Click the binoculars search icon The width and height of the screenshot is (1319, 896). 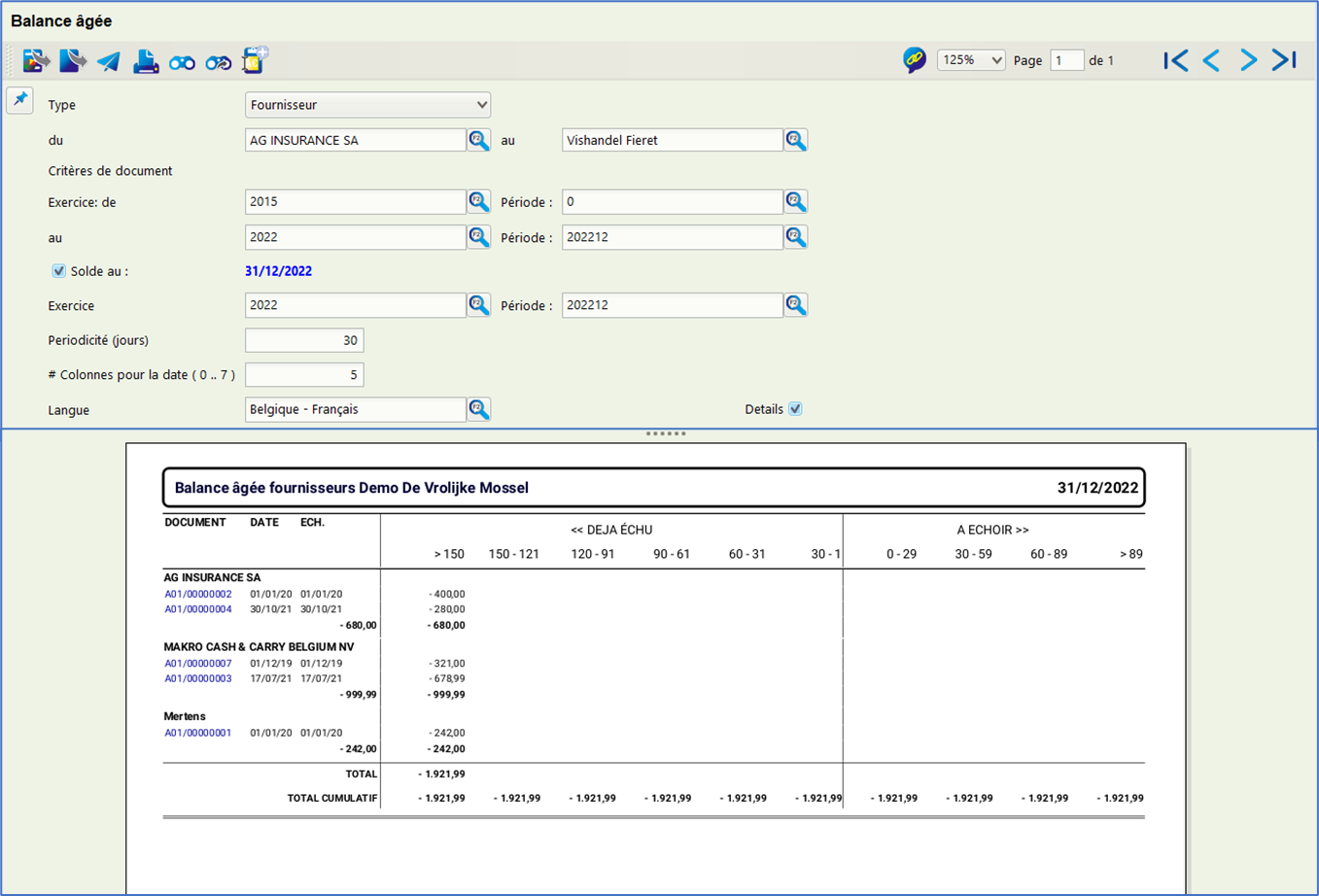pyautogui.click(x=182, y=63)
